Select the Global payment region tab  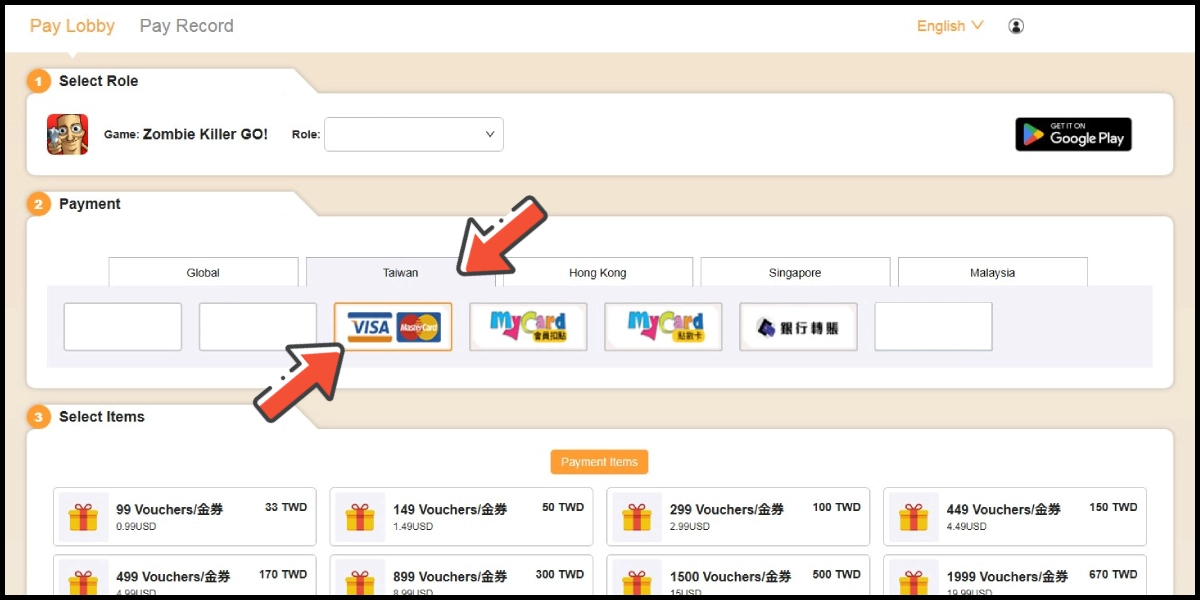[203, 272]
